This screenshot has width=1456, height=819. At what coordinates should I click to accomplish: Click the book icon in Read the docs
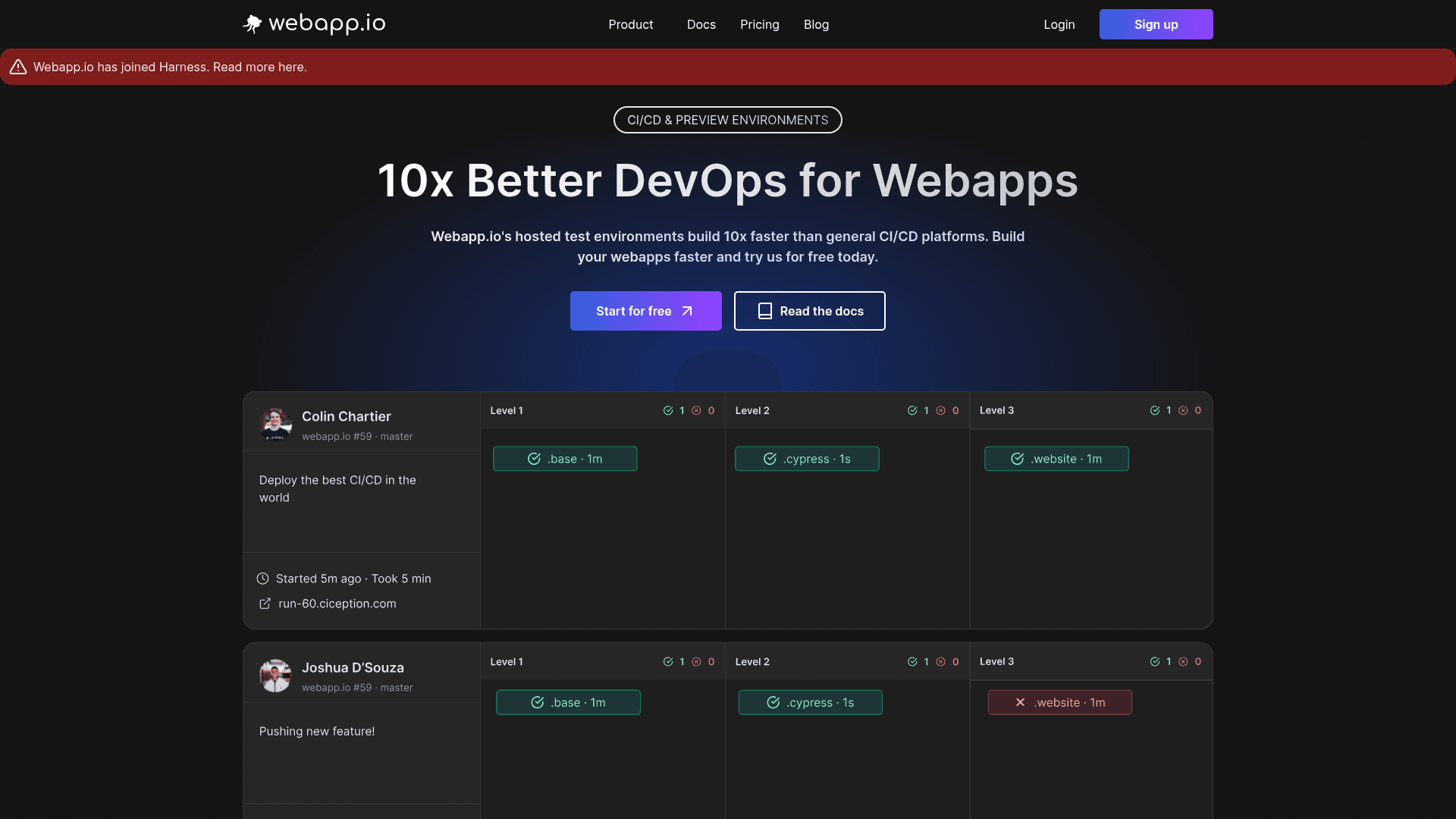pos(765,311)
